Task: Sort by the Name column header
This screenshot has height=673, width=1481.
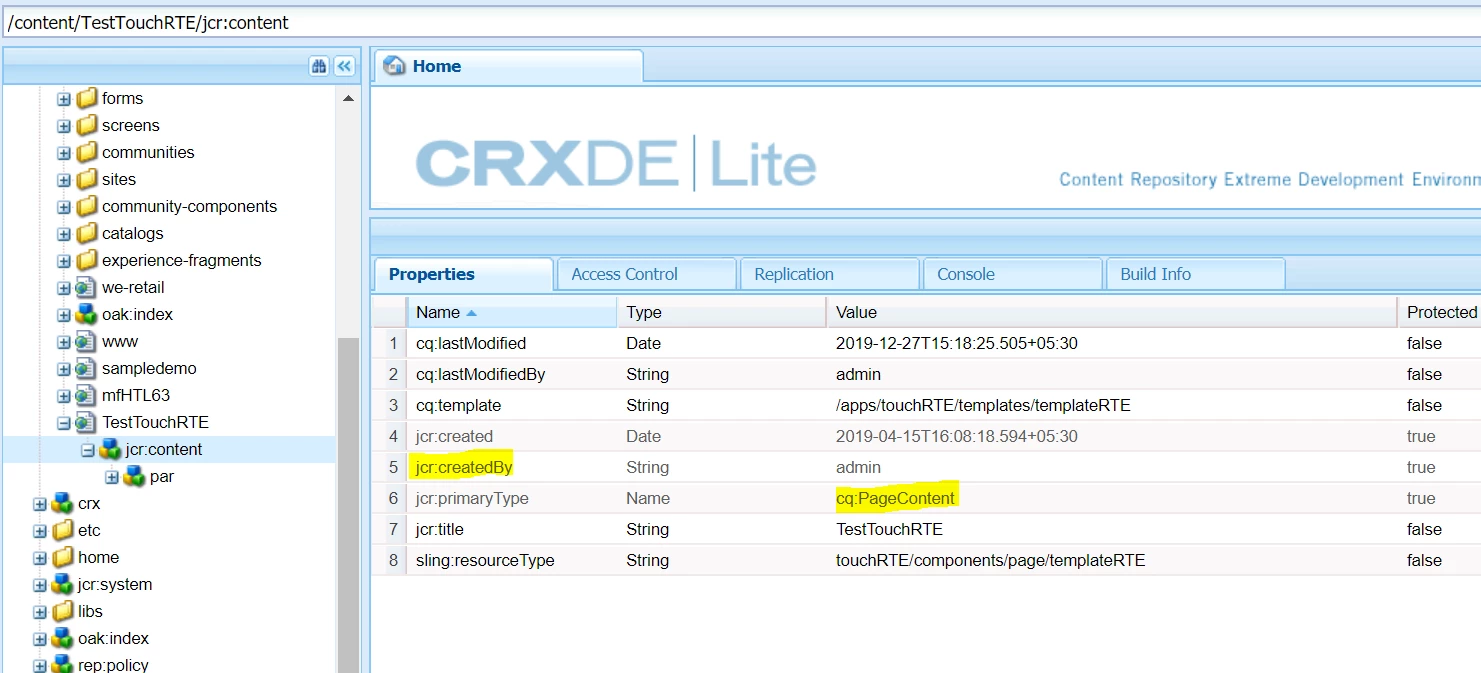Action: pyautogui.click(x=511, y=312)
